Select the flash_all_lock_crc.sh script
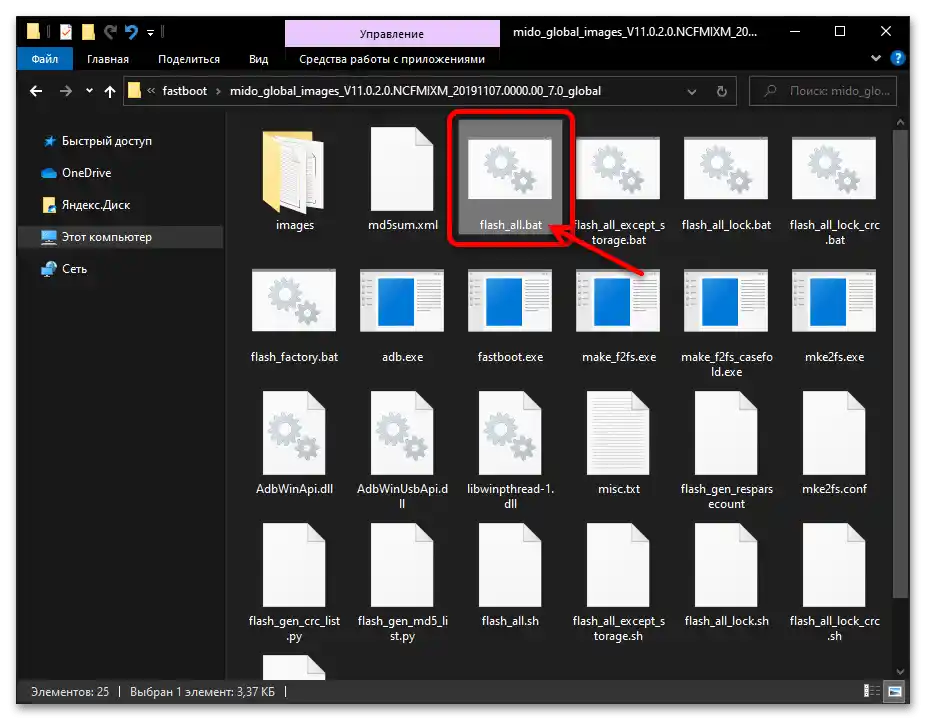 coord(834,582)
